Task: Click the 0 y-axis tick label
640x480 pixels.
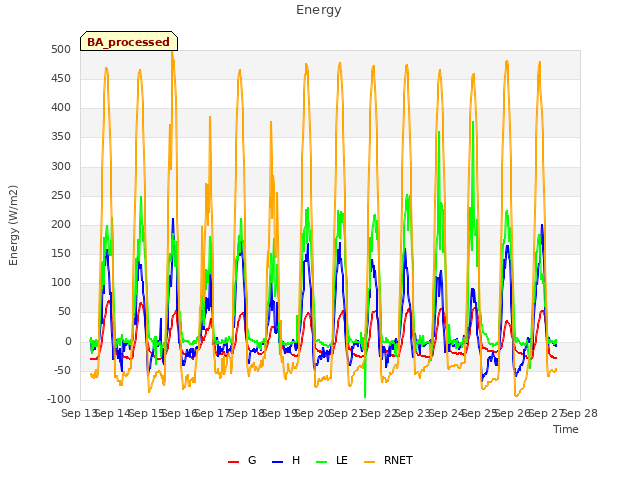Action: 68,341
